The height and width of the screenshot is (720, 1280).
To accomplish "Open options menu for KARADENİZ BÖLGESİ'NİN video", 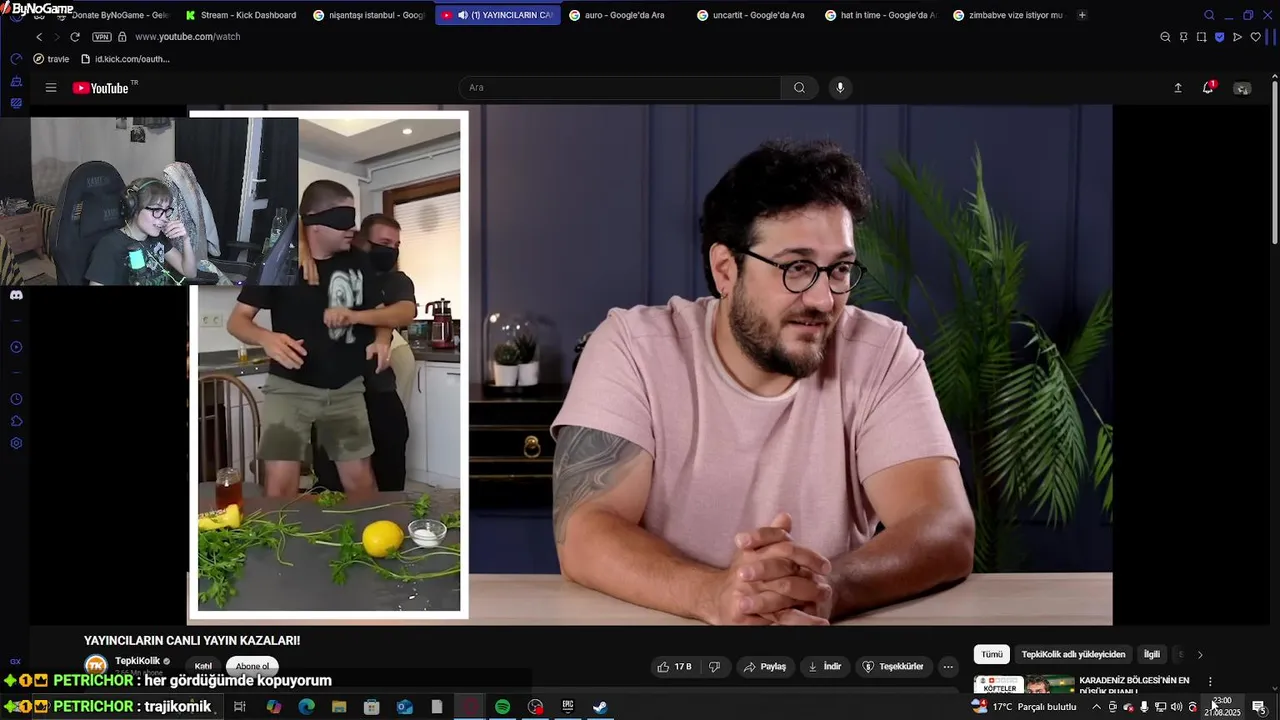I will 1210,682.
